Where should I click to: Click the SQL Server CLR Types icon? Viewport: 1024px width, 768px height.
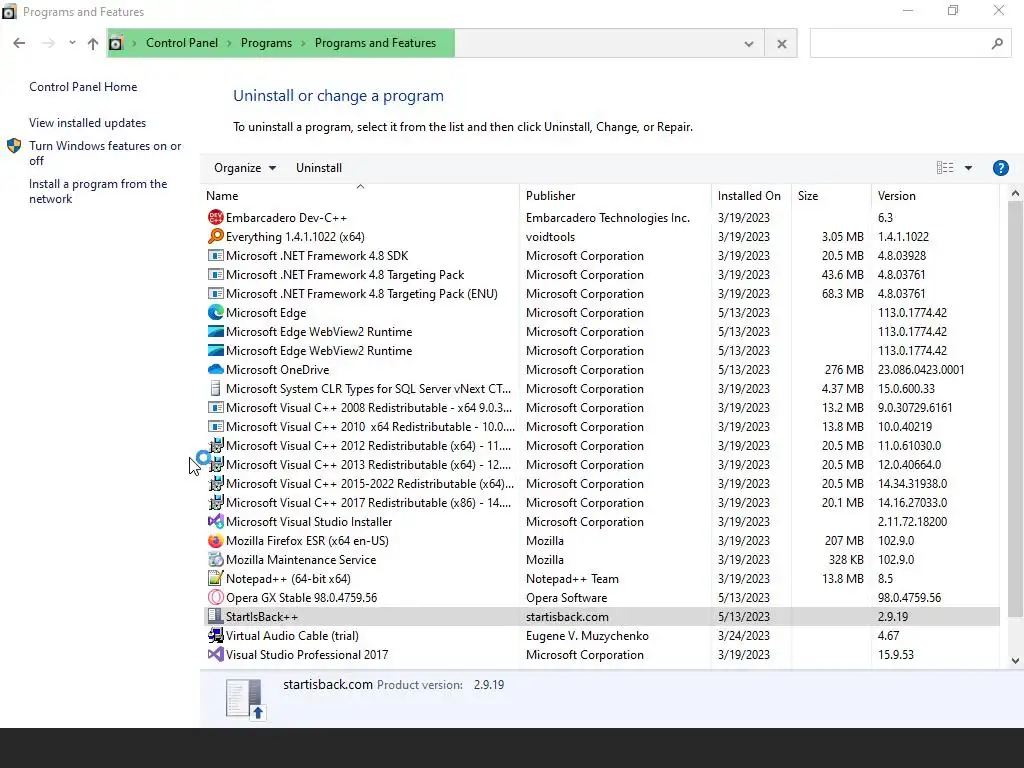pyautogui.click(x=216, y=388)
